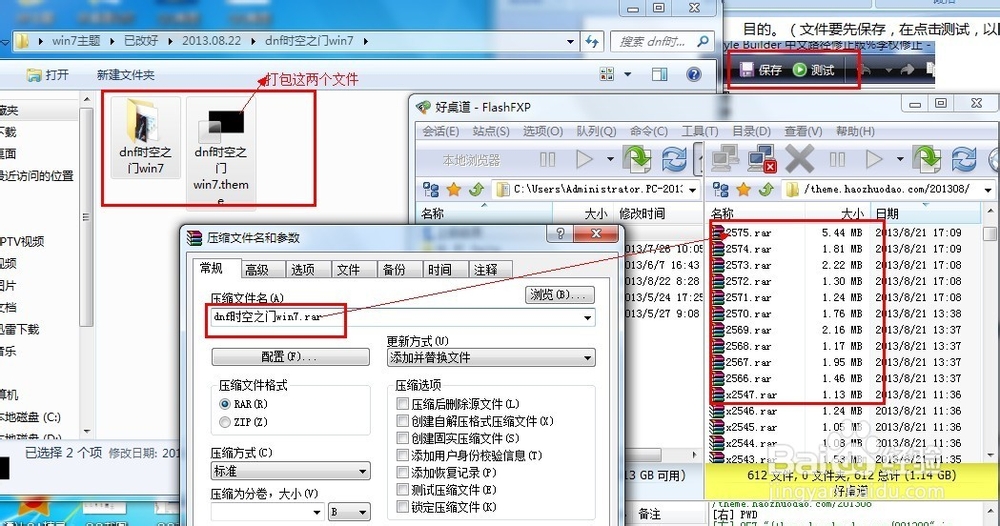Screen dimensions: 1000x526
Task: Click remote pane bookmark star icon
Action: click(743, 189)
